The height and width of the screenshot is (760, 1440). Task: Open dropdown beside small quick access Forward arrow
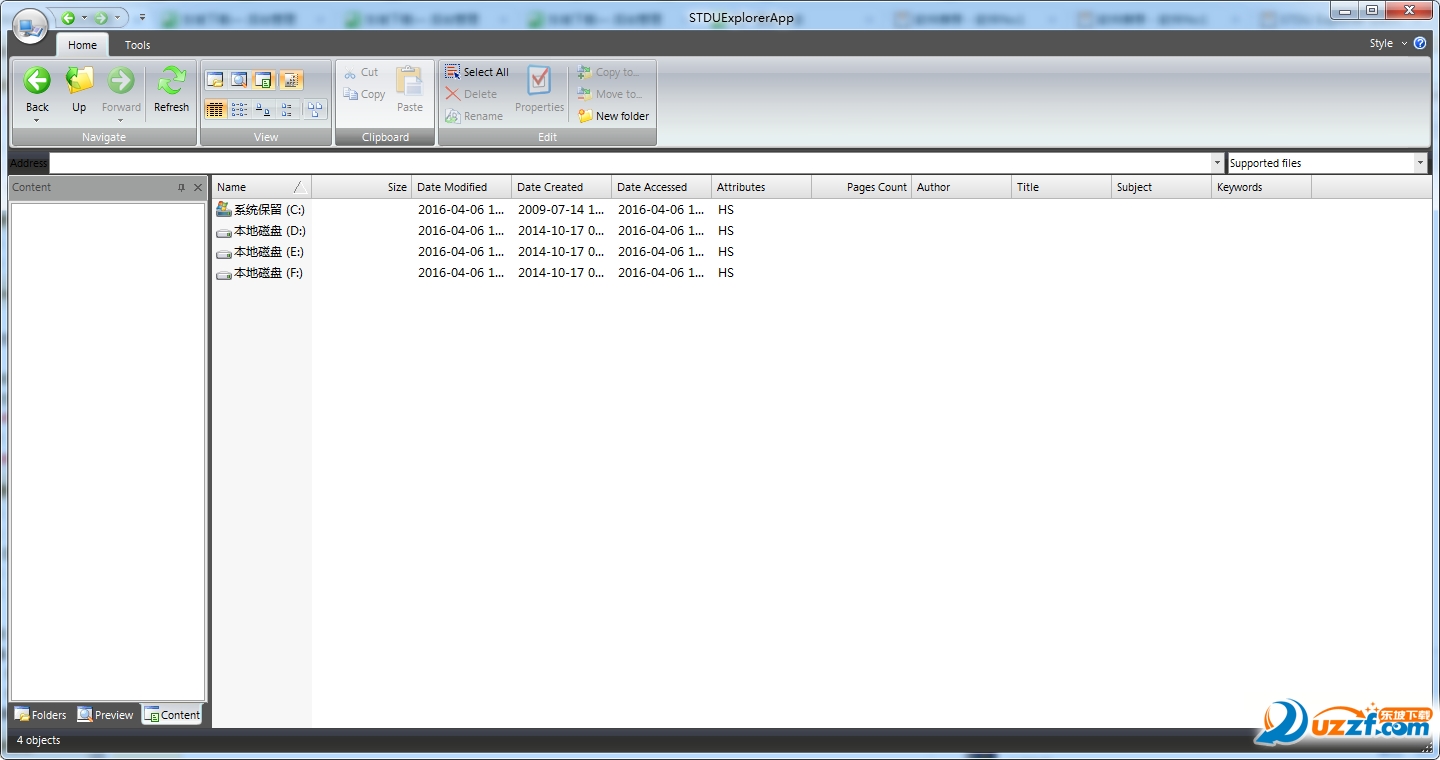(x=117, y=17)
